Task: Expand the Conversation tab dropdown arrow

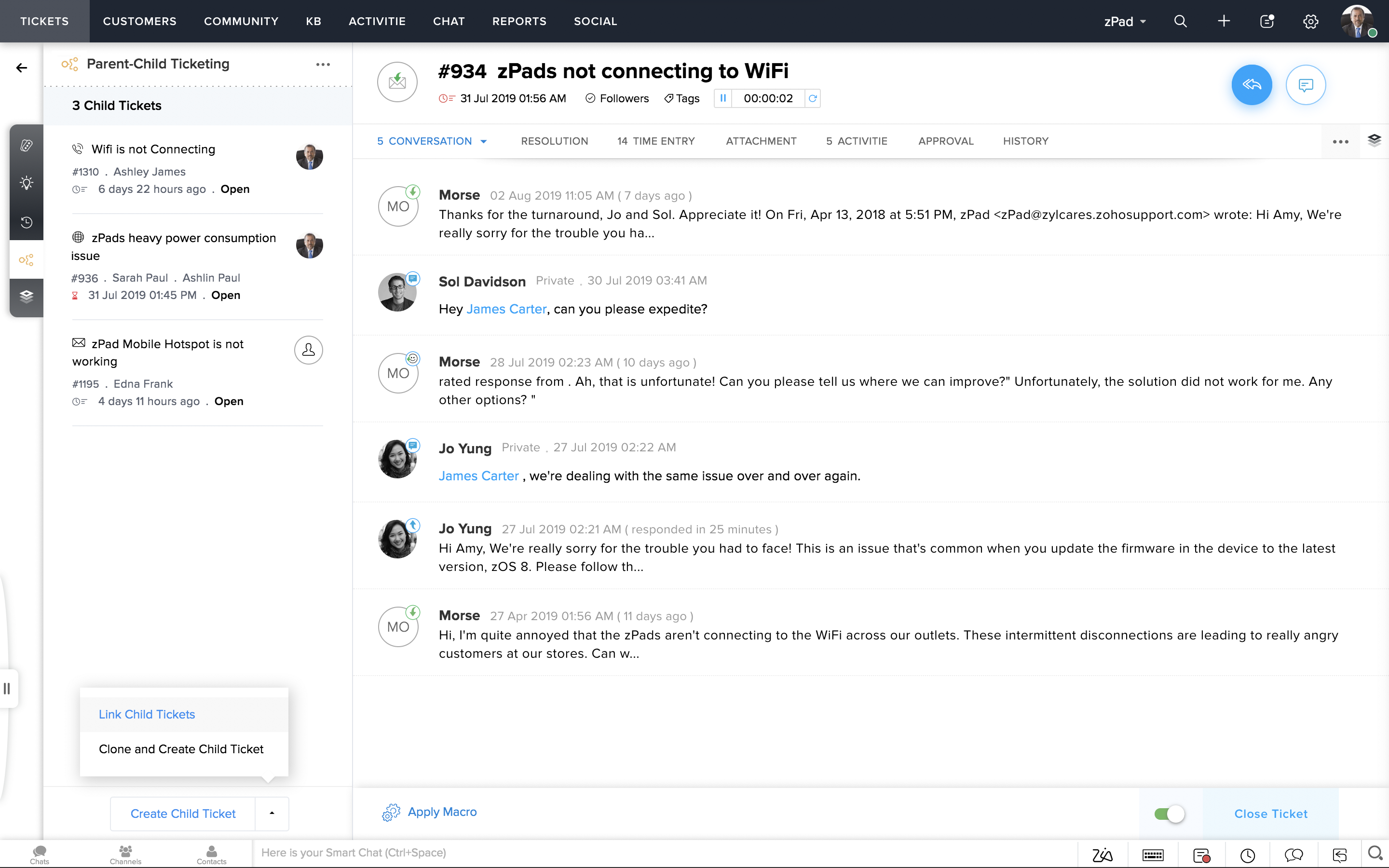Action: coord(484,141)
